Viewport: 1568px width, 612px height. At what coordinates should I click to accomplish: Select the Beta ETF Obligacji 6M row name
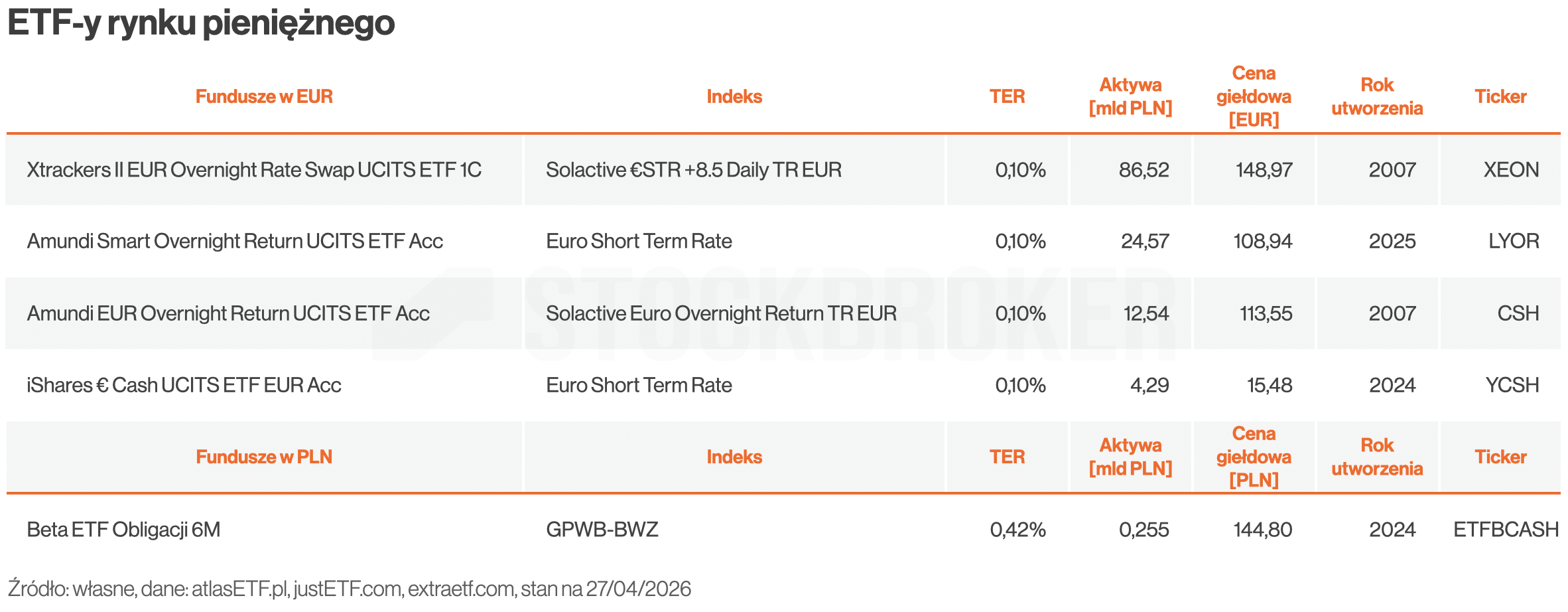tap(123, 530)
